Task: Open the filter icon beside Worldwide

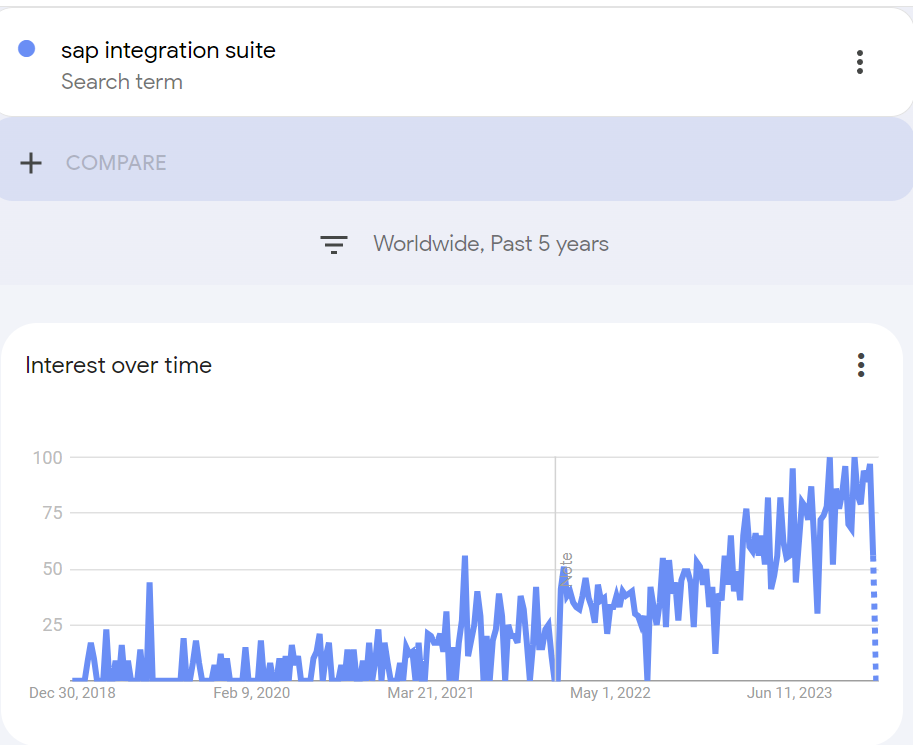Action: (x=334, y=244)
